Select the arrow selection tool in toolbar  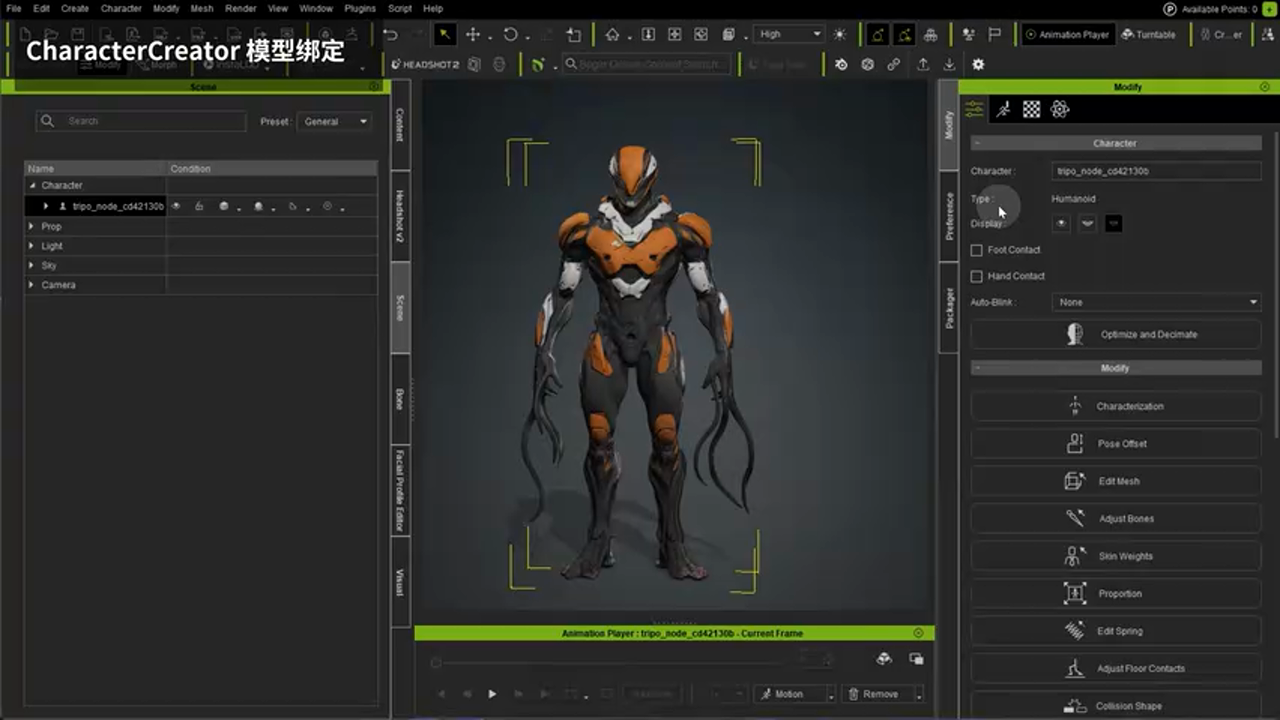click(445, 35)
